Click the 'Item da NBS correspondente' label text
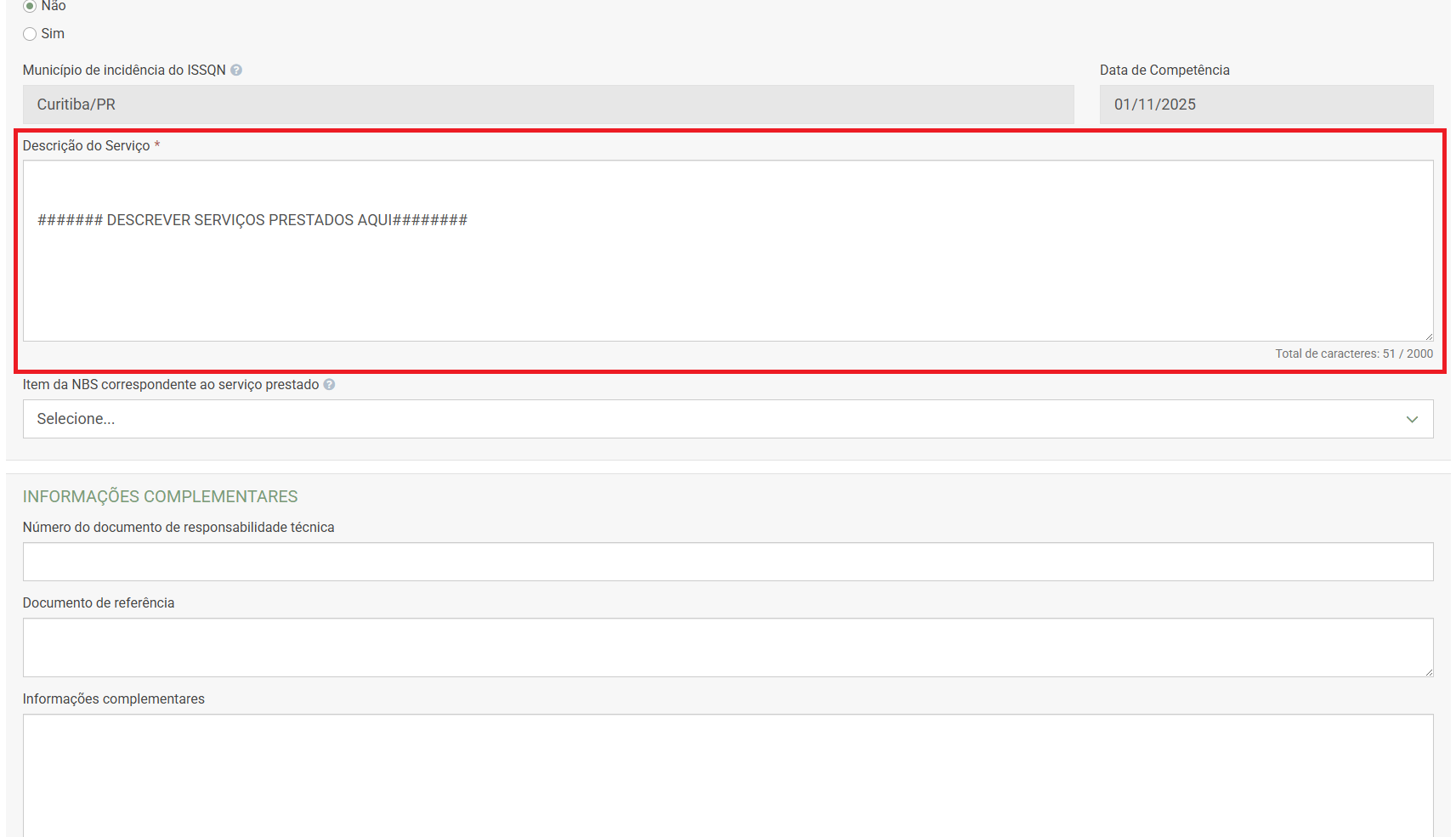This screenshot has width=1456, height=837. tap(170, 385)
